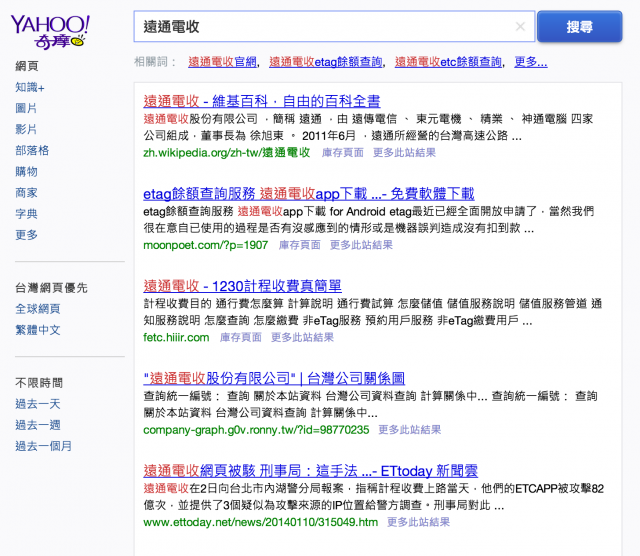Click the company-graph.g0v.ronny.tw URL

point(256,430)
